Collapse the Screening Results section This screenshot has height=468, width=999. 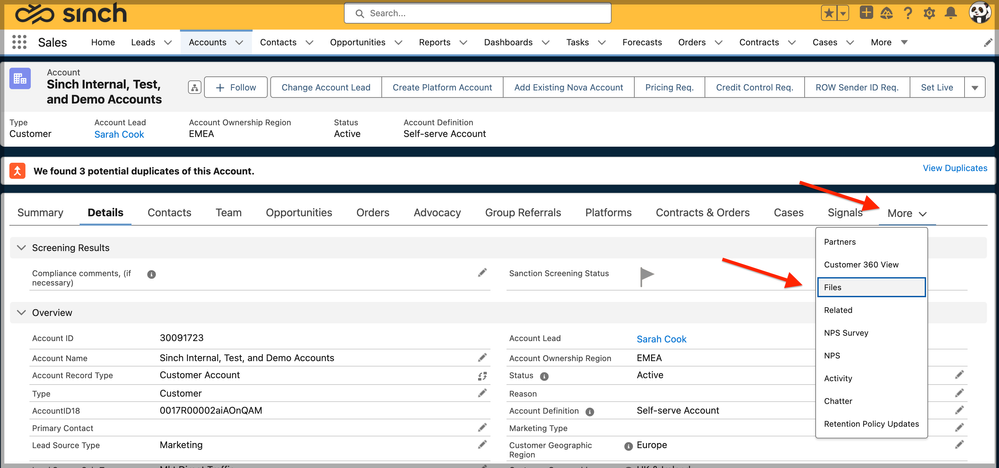22,248
